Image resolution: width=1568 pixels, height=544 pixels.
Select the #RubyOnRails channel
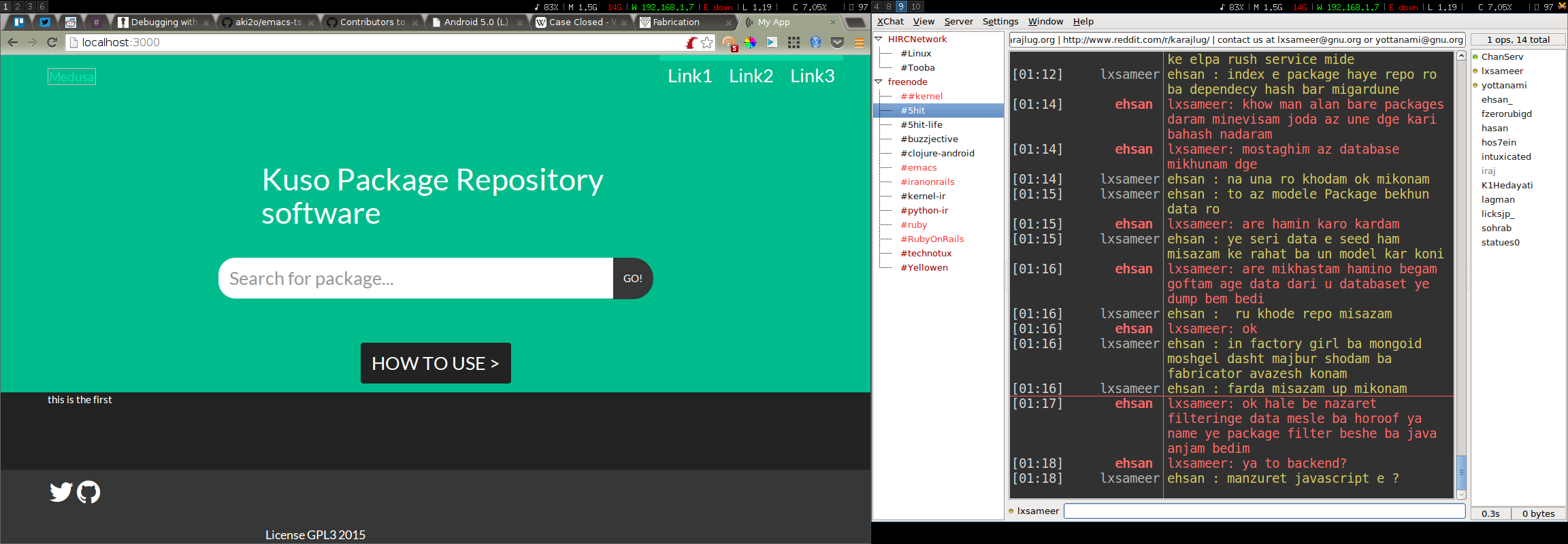pyautogui.click(x=932, y=239)
